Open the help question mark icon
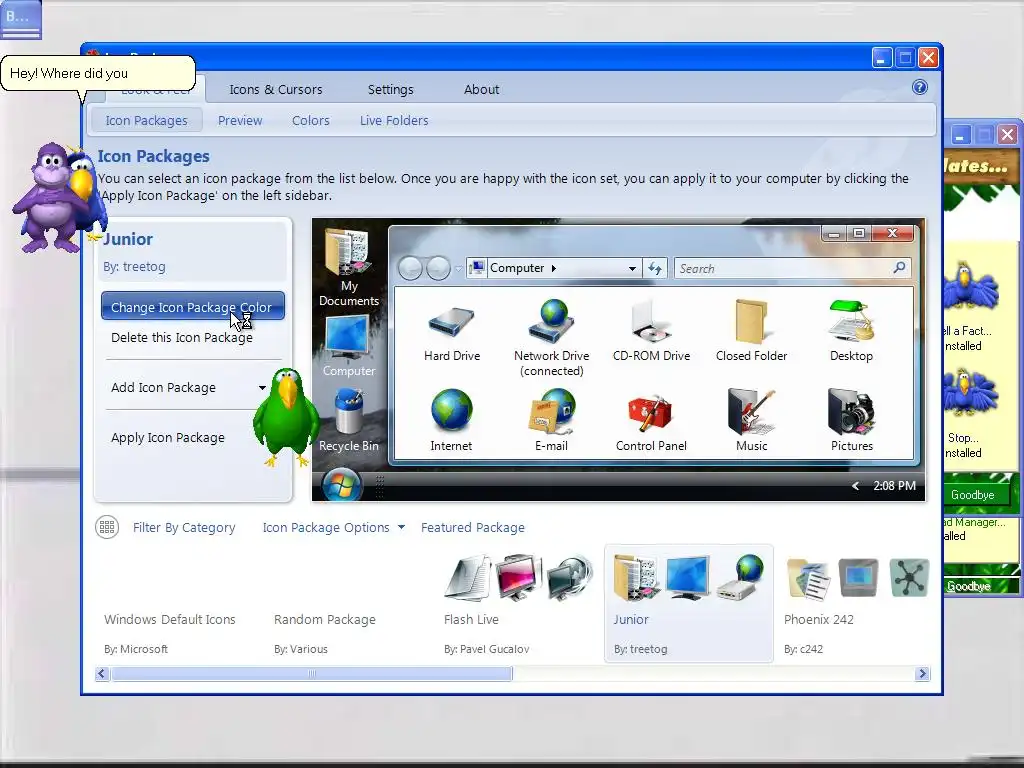The image size is (1024, 768). click(x=920, y=88)
